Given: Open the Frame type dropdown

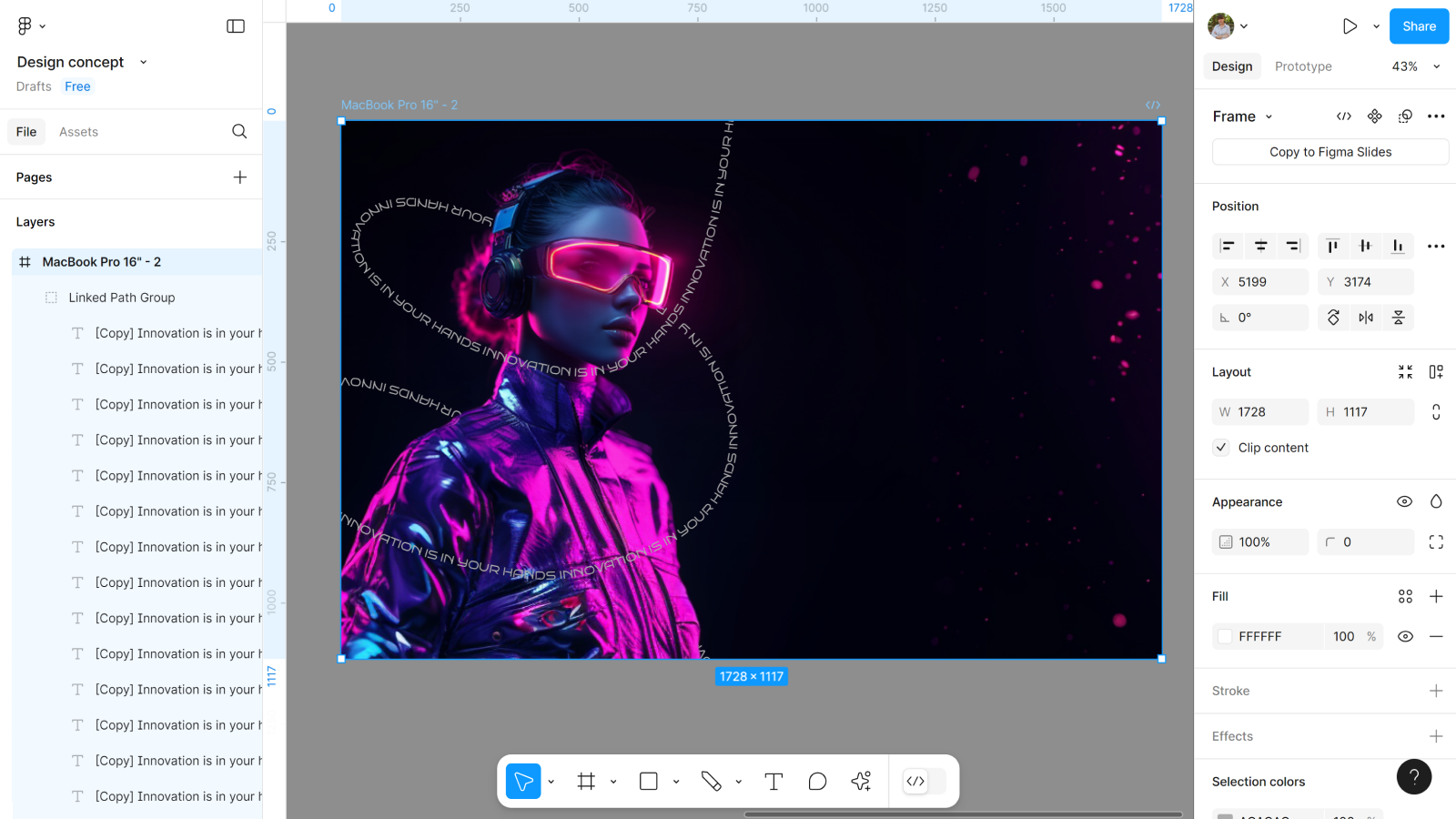Looking at the screenshot, I should pos(1269,116).
